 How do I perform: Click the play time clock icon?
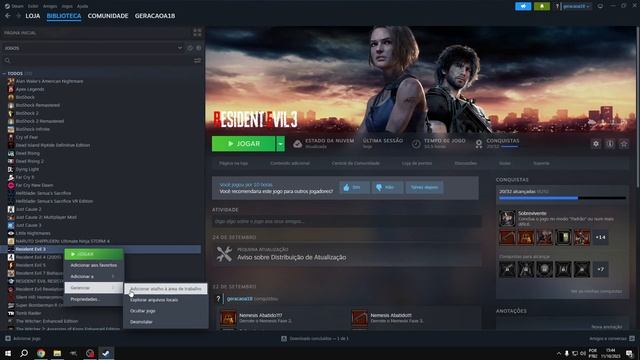pyautogui.click(x=416, y=144)
